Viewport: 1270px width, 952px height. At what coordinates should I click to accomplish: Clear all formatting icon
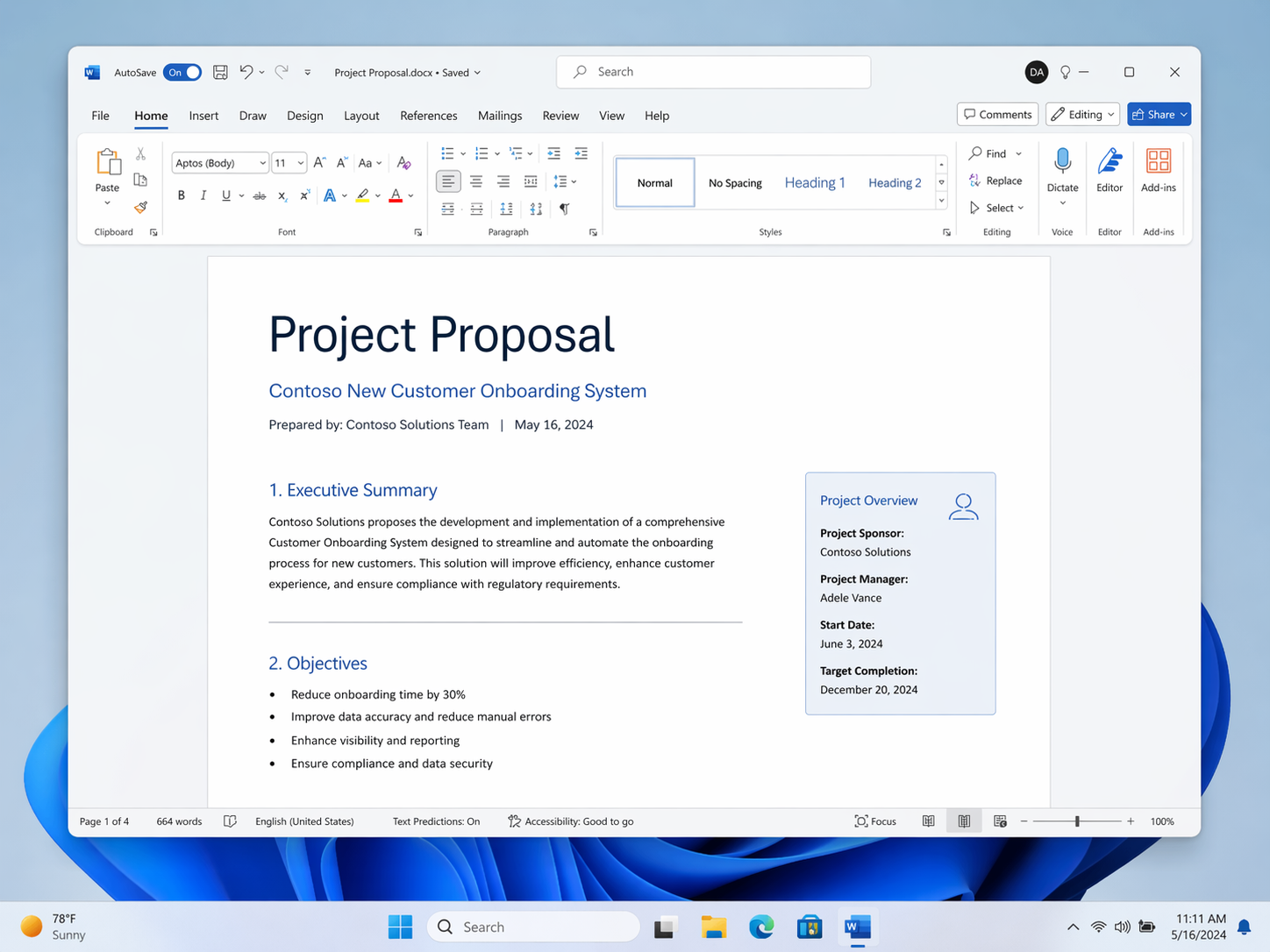(x=403, y=163)
